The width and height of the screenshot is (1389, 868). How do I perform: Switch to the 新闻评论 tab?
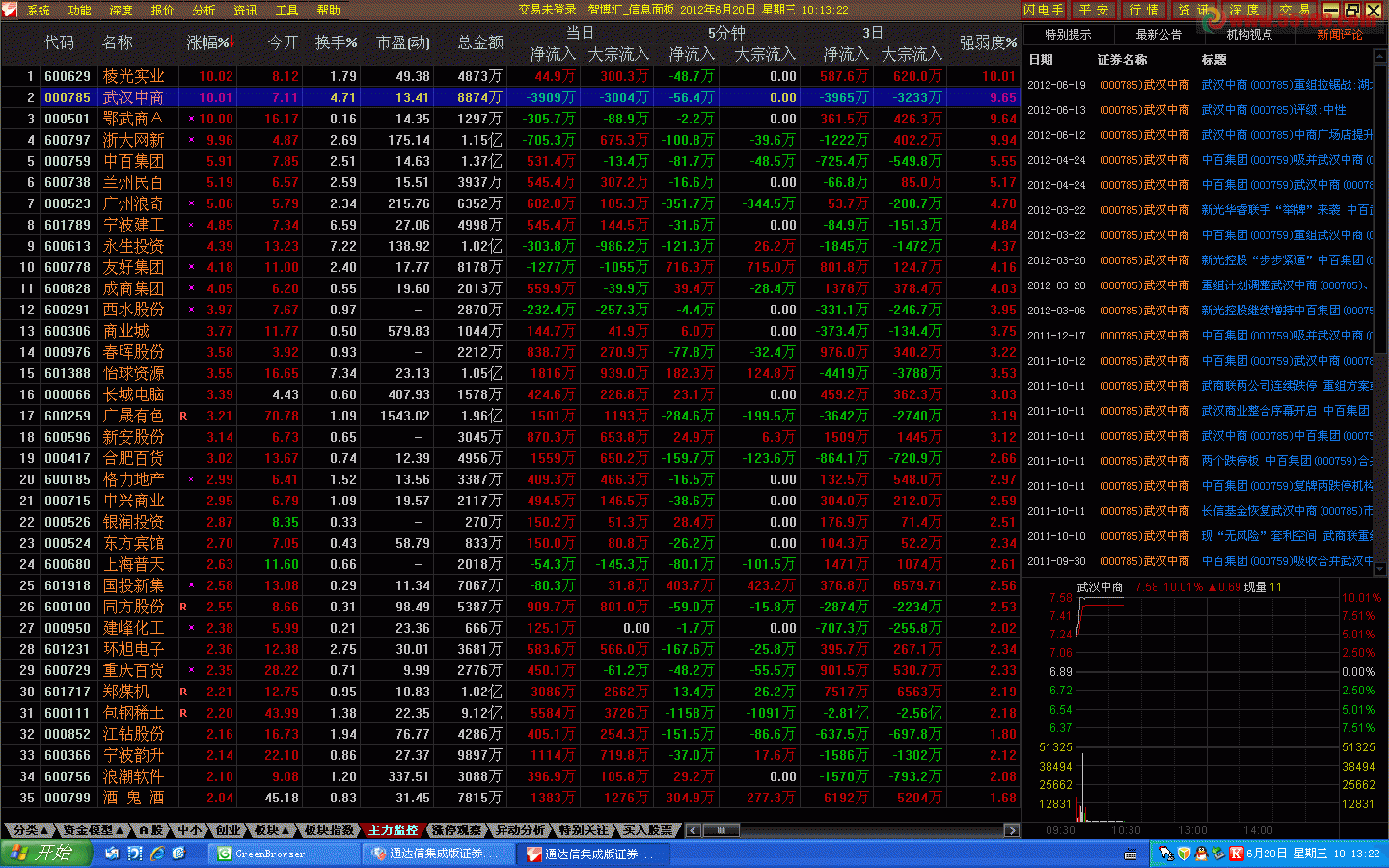click(x=1340, y=34)
